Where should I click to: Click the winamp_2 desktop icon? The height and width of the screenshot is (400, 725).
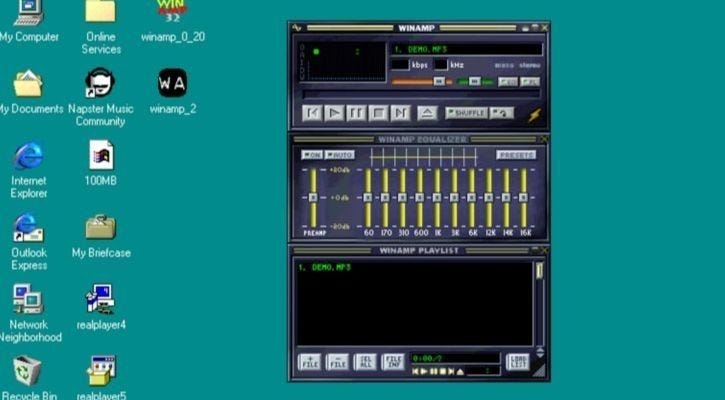click(172, 83)
